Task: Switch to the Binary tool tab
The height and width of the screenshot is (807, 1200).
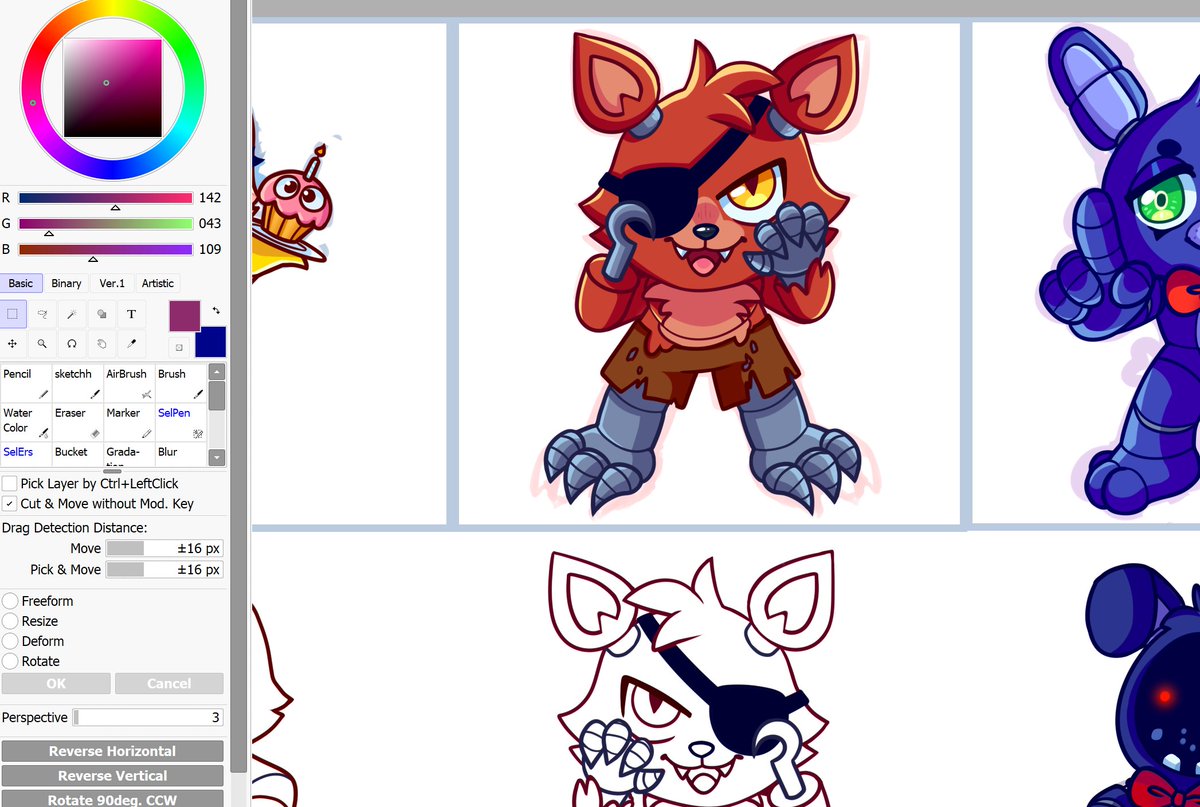Action: tap(66, 283)
